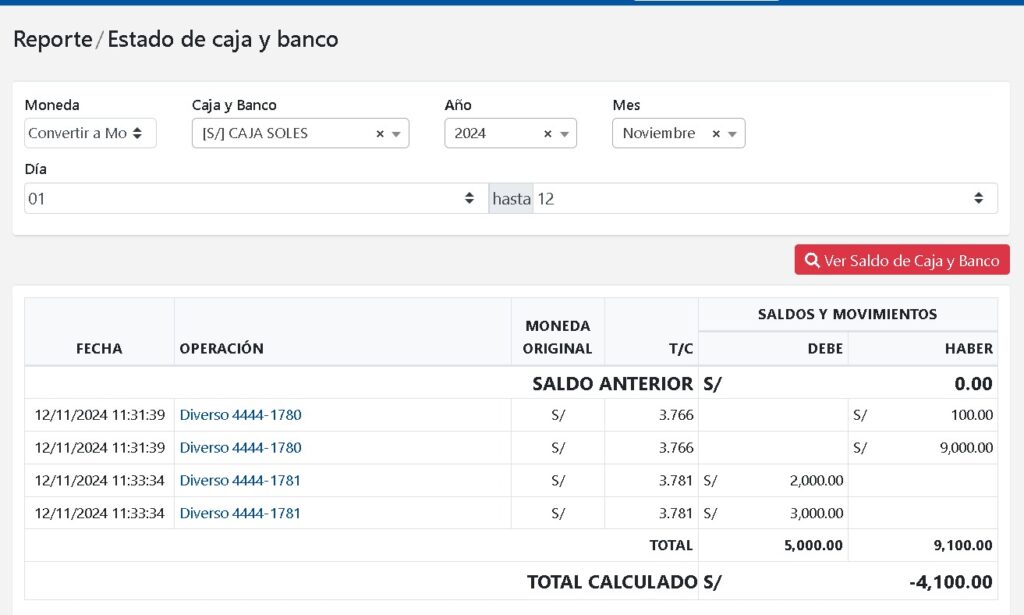This screenshot has height=615, width=1024.
Task: Click the DEBE column header
Action: pyautogui.click(x=827, y=349)
